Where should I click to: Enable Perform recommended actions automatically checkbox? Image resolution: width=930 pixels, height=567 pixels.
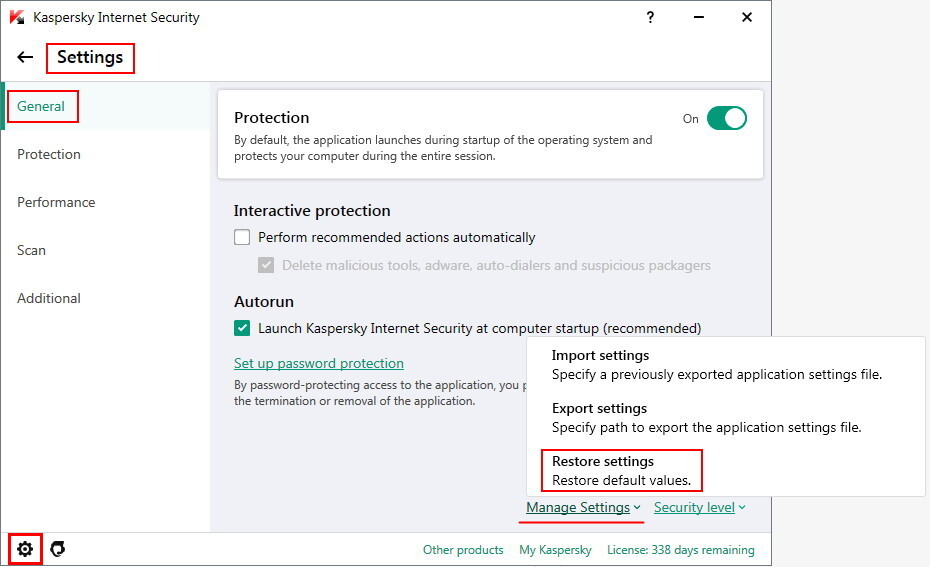242,238
